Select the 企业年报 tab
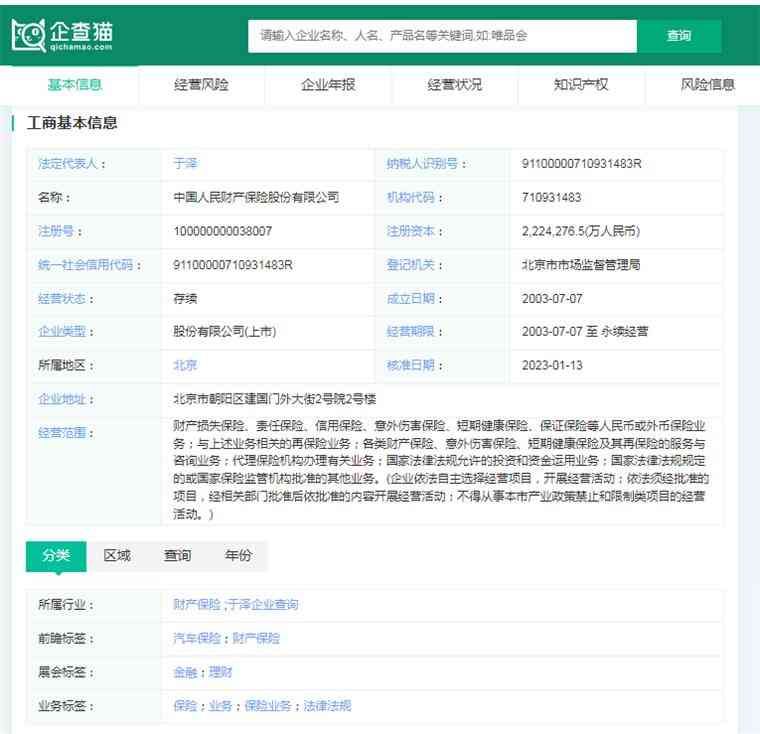The height and width of the screenshot is (734, 760). (x=328, y=85)
